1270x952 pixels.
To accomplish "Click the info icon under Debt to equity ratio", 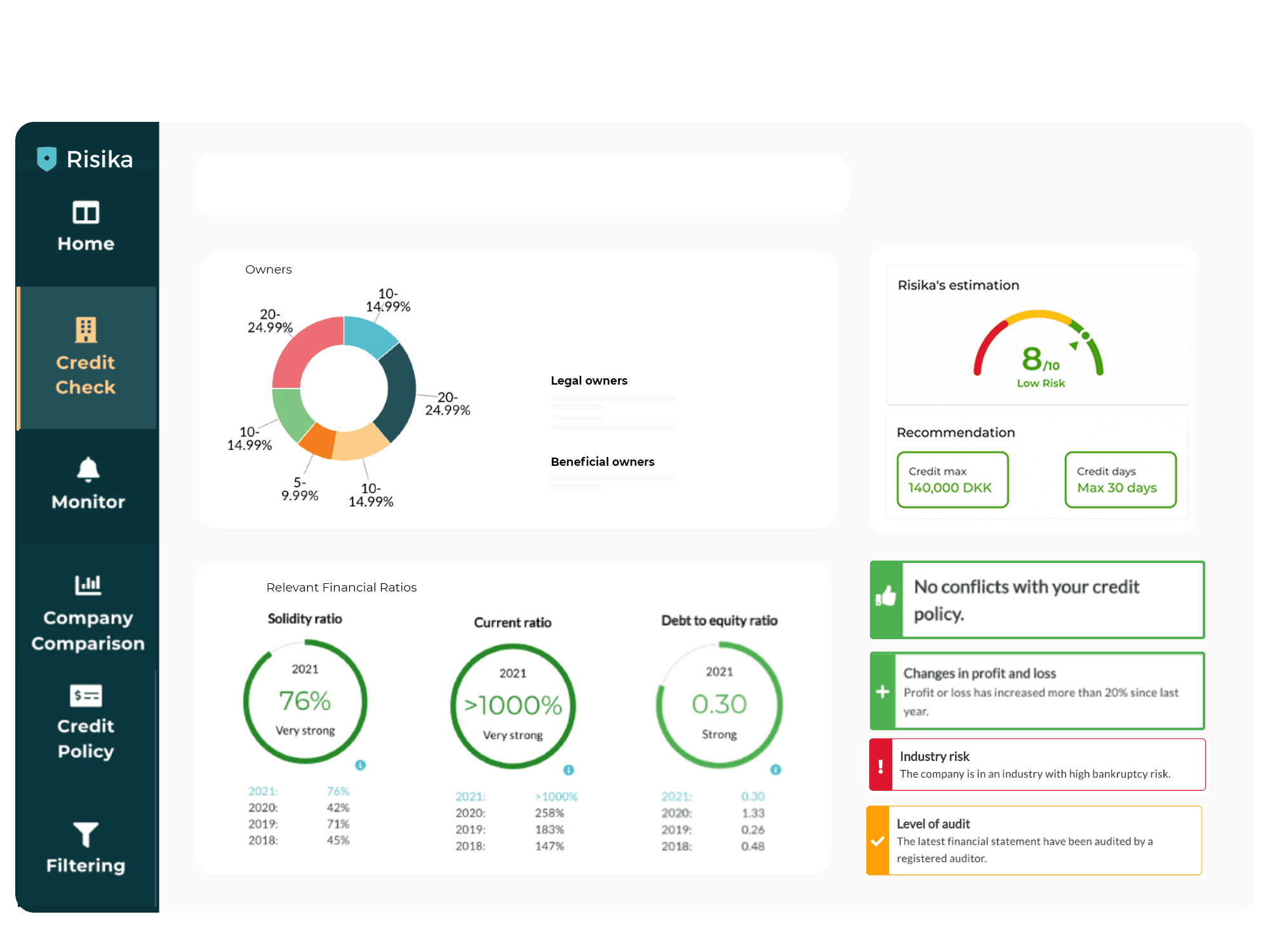I will [775, 770].
